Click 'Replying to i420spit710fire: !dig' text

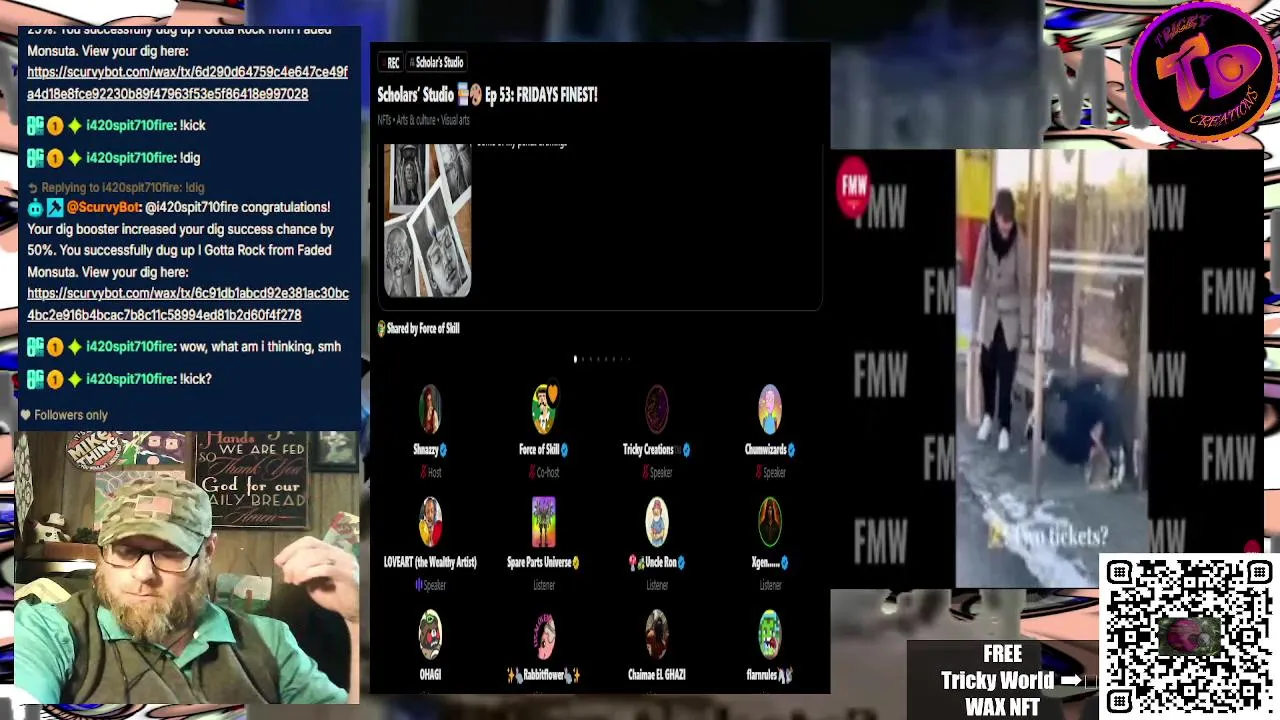click(122, 187)
